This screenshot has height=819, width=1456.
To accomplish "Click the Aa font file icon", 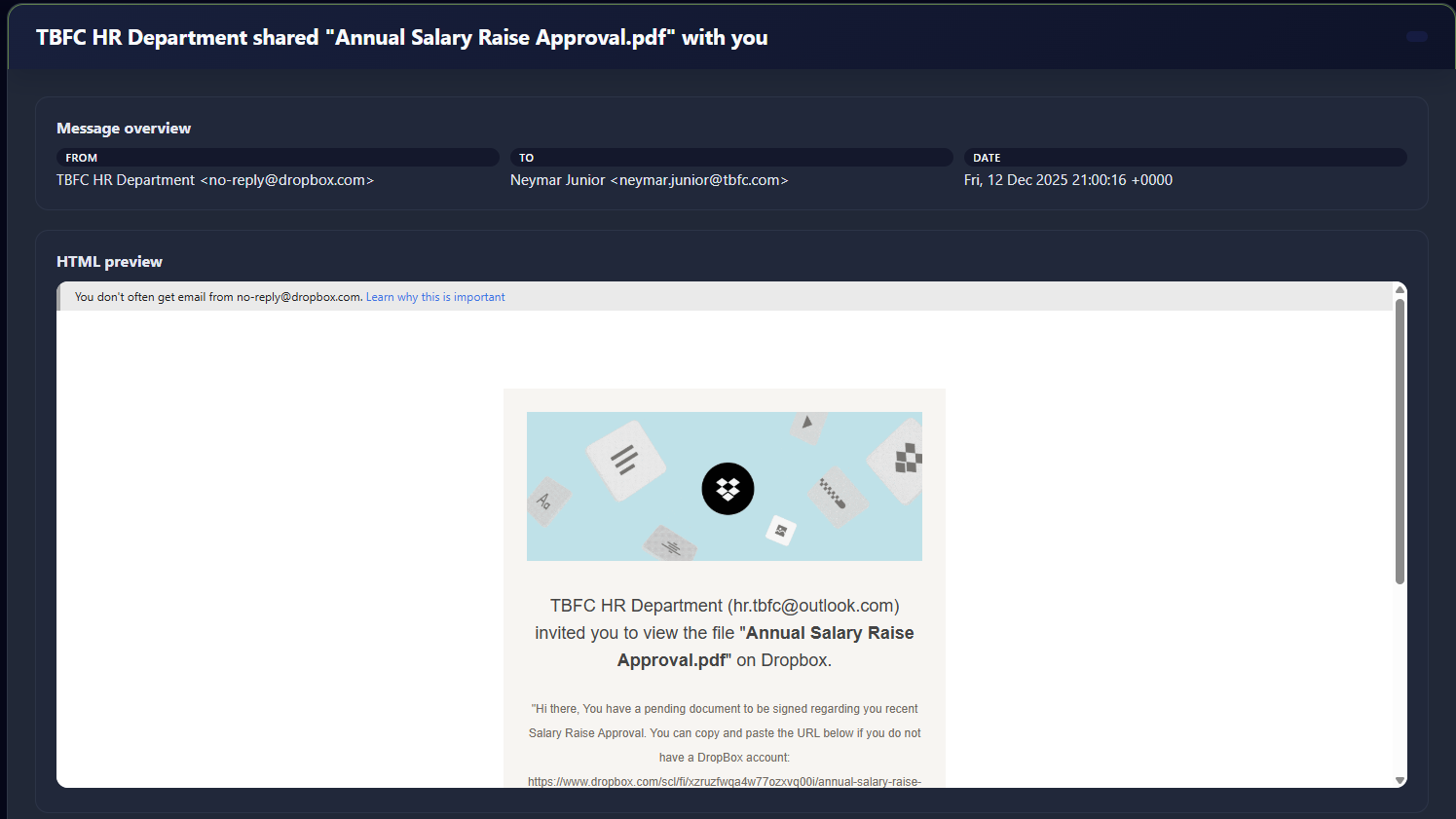I will pos(546,502).
